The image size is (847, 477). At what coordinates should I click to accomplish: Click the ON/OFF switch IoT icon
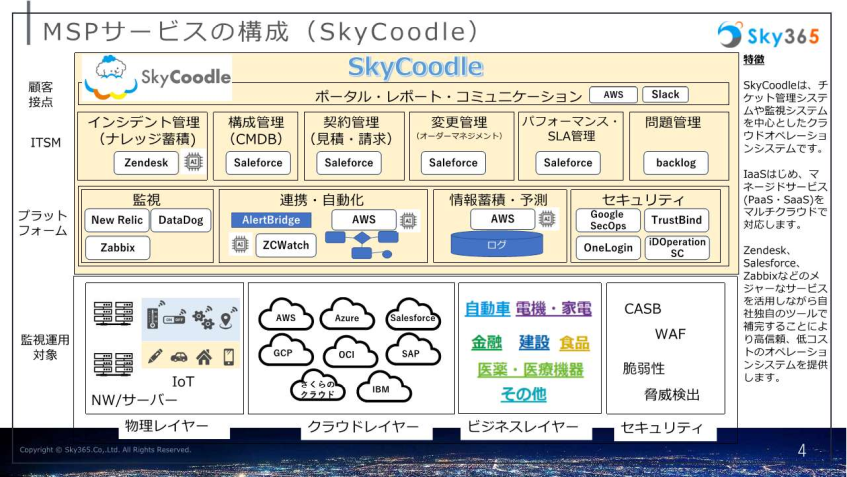point(174,320)
